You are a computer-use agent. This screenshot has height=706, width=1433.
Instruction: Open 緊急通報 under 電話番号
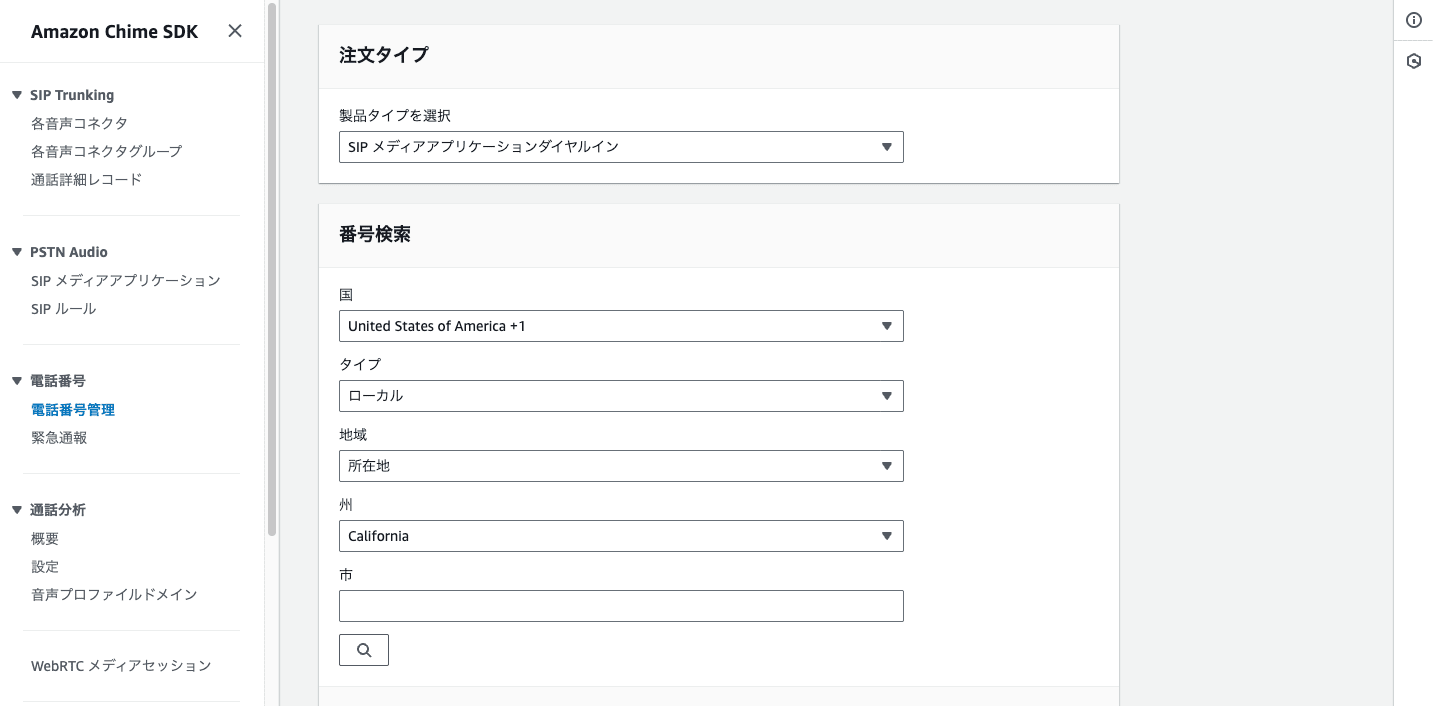59,437
